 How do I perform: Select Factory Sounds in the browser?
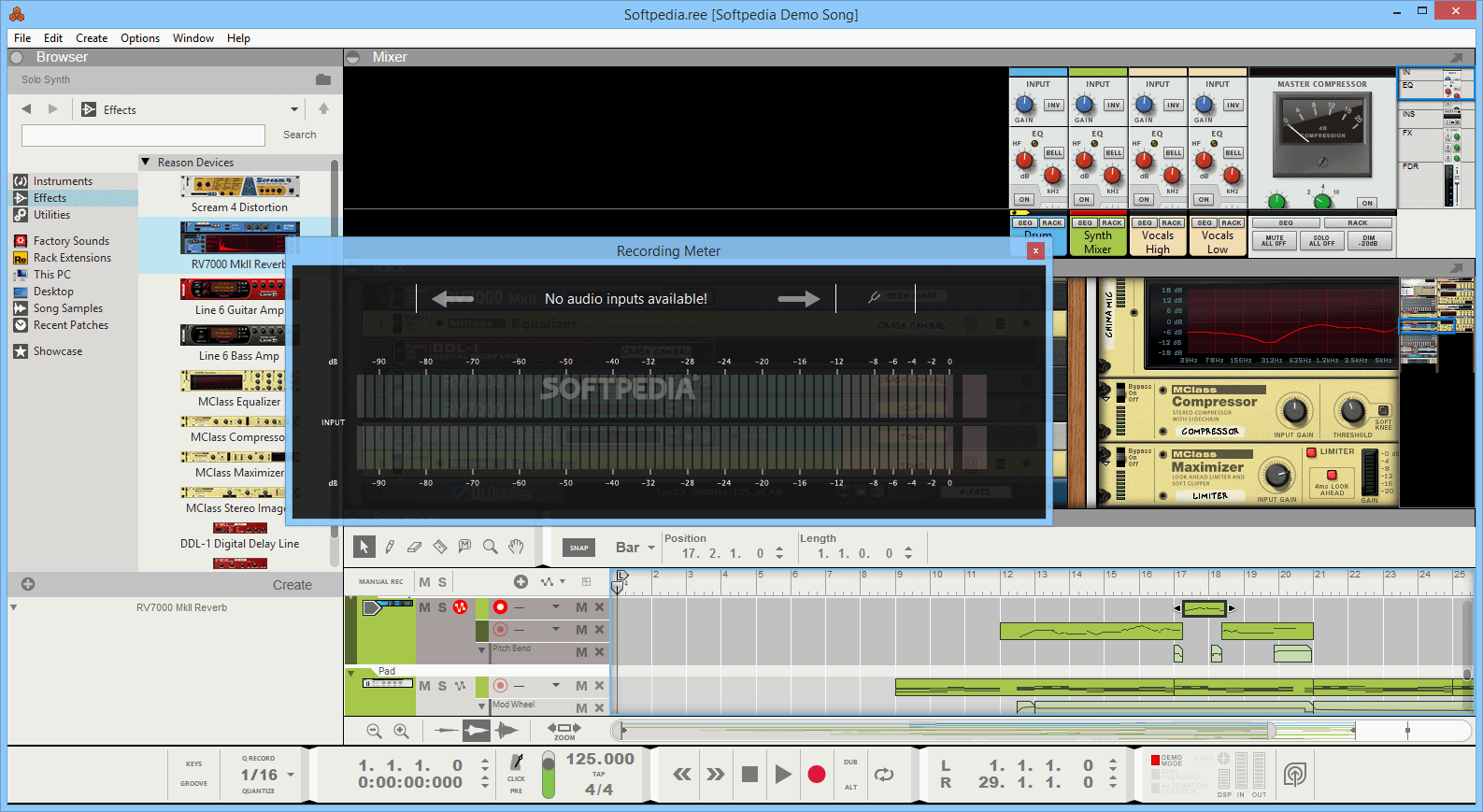[71, 241]
